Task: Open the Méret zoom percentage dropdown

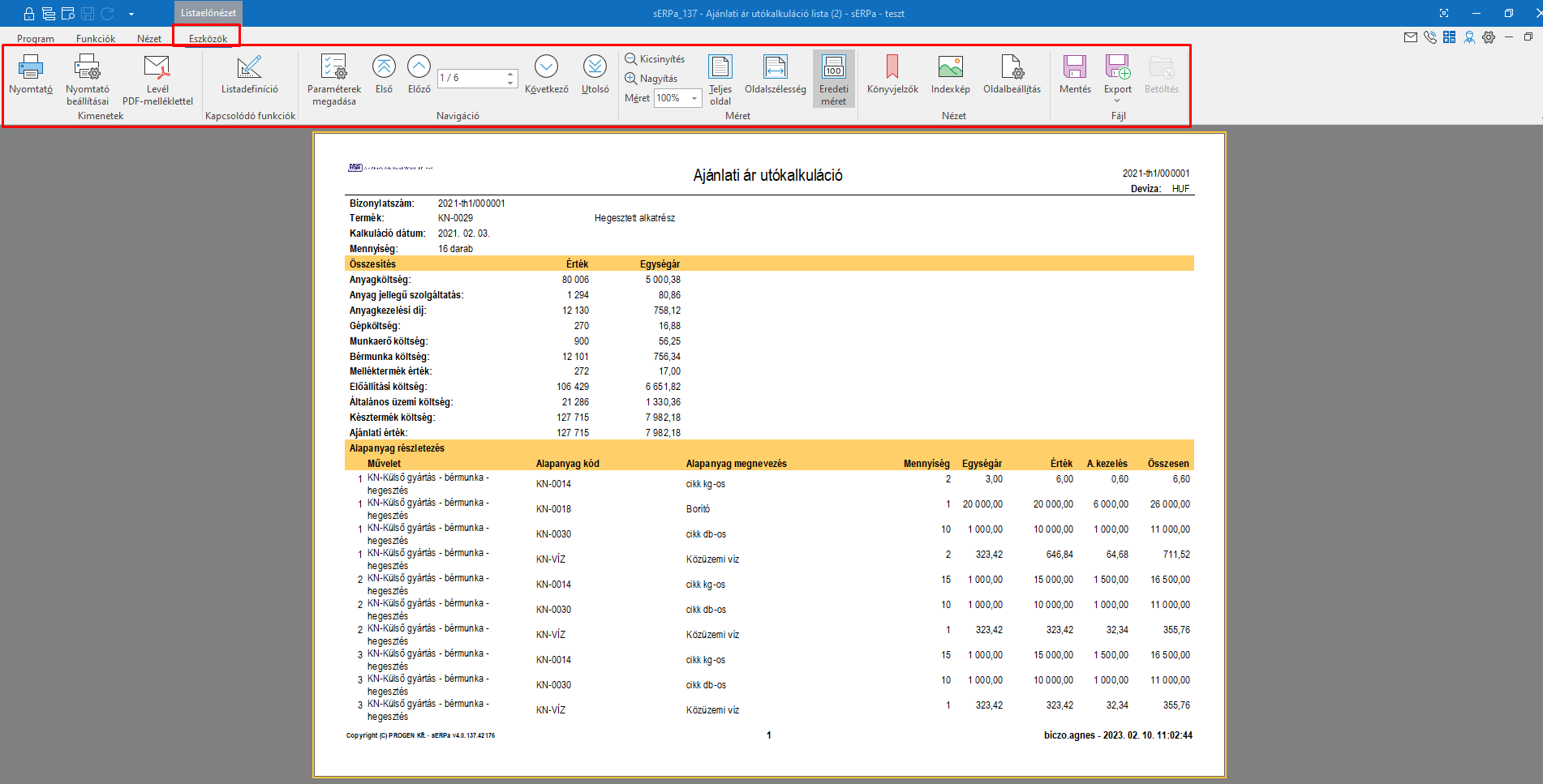Action: (x=694, y=98)
